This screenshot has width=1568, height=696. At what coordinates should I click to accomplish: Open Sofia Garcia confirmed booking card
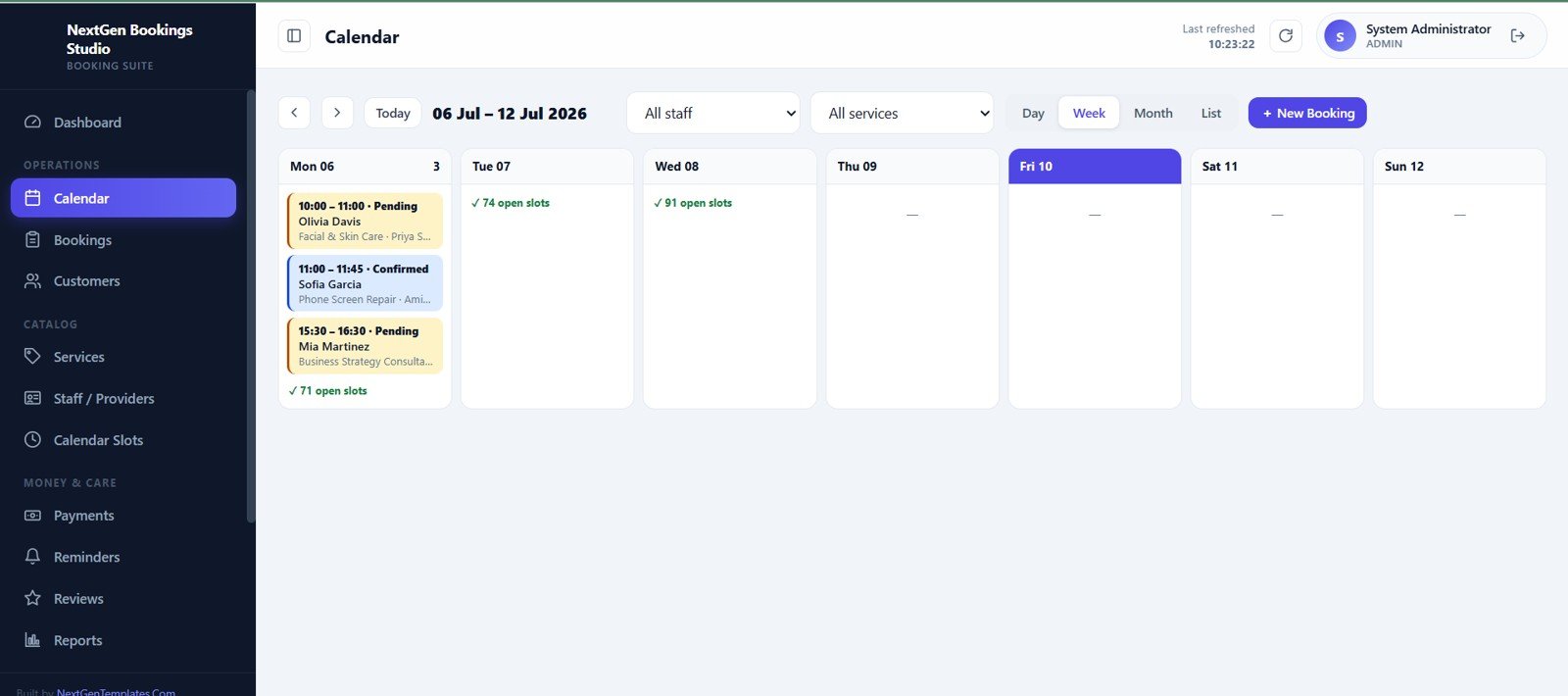(365, 283)
